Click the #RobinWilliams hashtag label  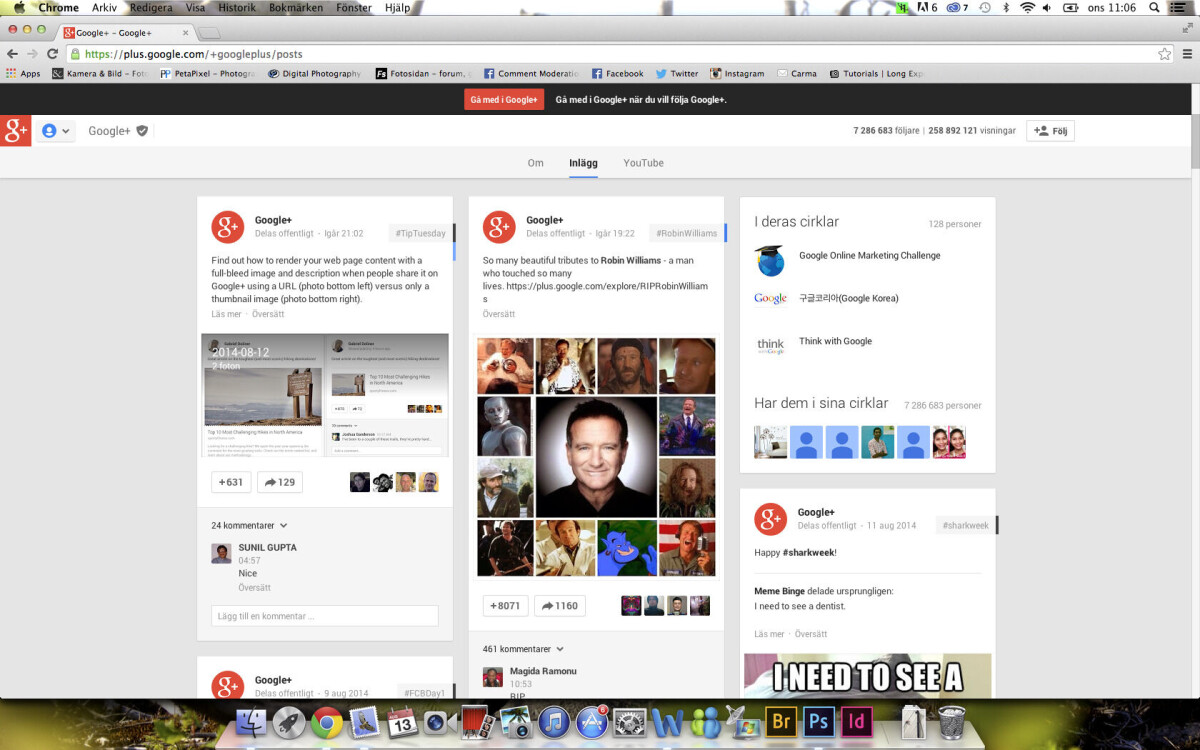click(x=686, y=233)
